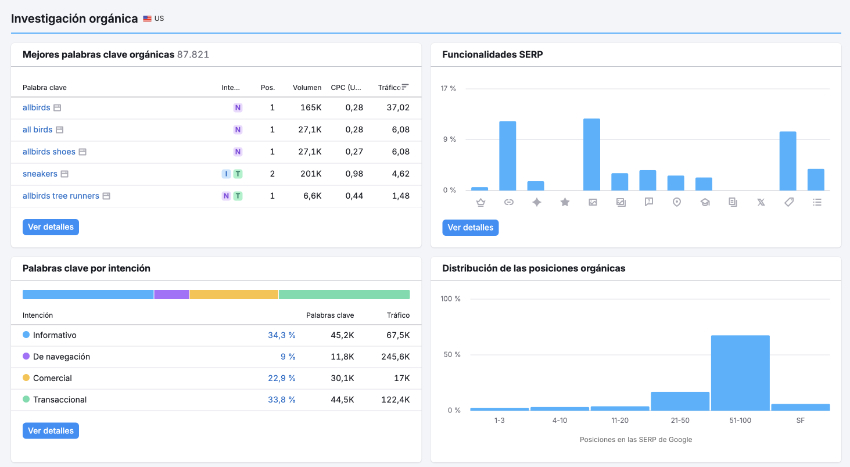The height and width of the screenshot is (467, 850).
Task: Open SERP snapshot icon beside sneakers keyword
Action: tap(65, 174)
